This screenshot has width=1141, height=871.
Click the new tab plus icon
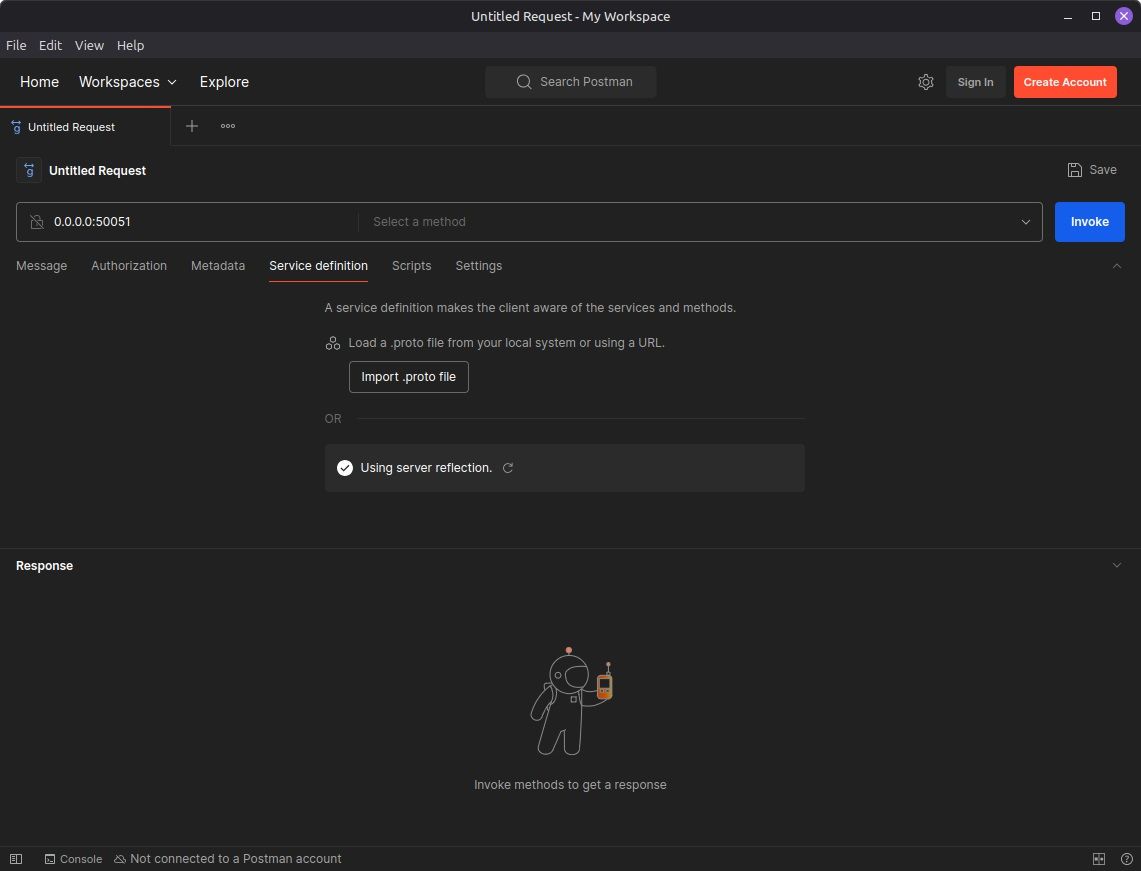coord(192,126)
